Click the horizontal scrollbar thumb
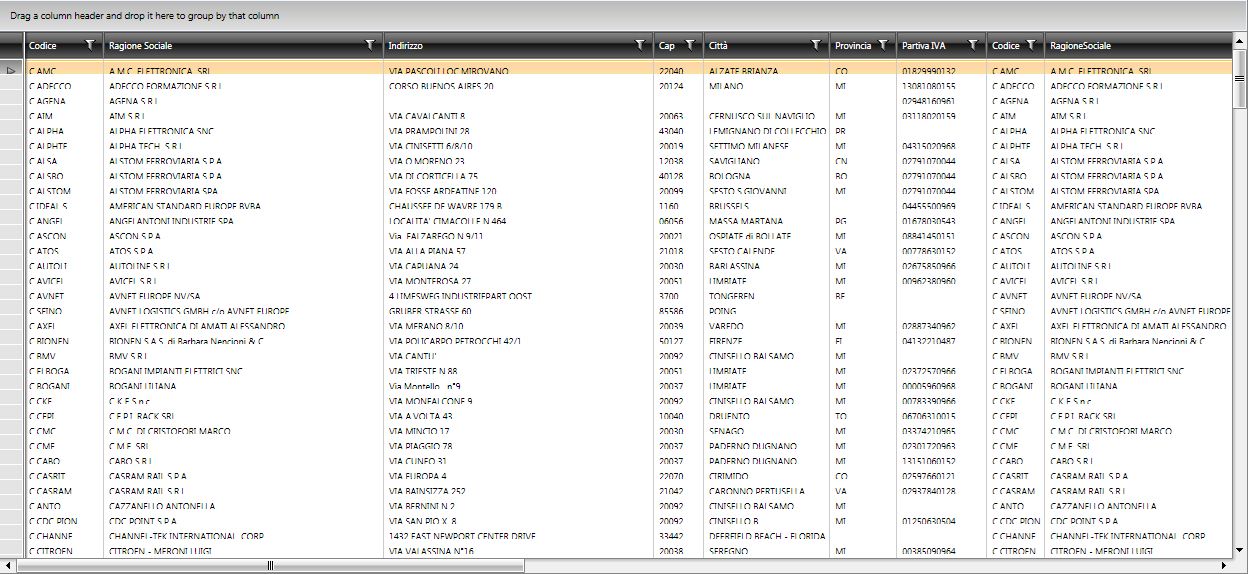The image size is (1248, 574). coord(270,566)
